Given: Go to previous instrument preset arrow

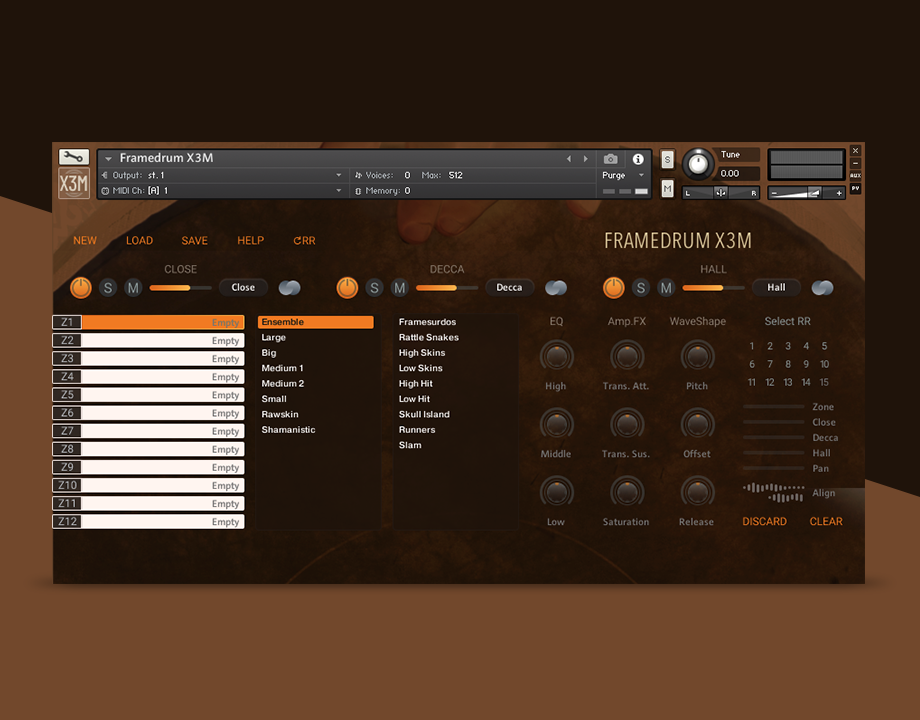Looking at the screenshot, I should 569,159.
